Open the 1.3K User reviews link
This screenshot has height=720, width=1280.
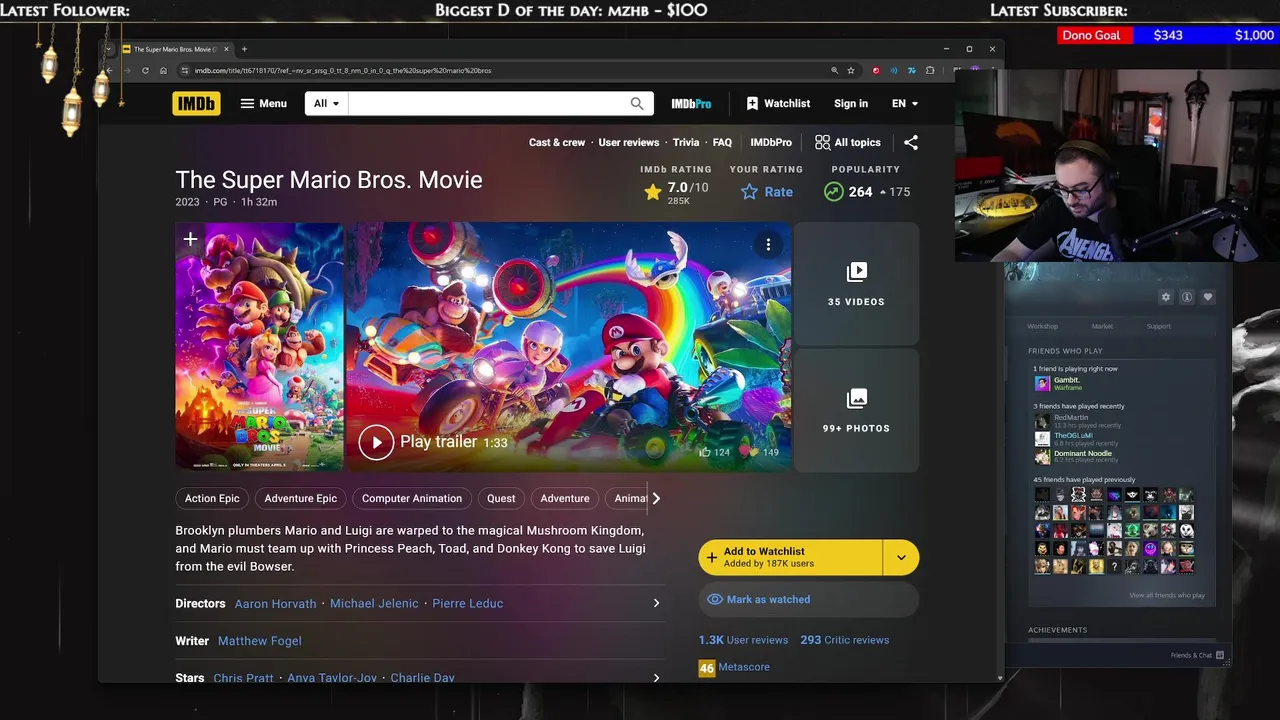(x=743, y=640)
